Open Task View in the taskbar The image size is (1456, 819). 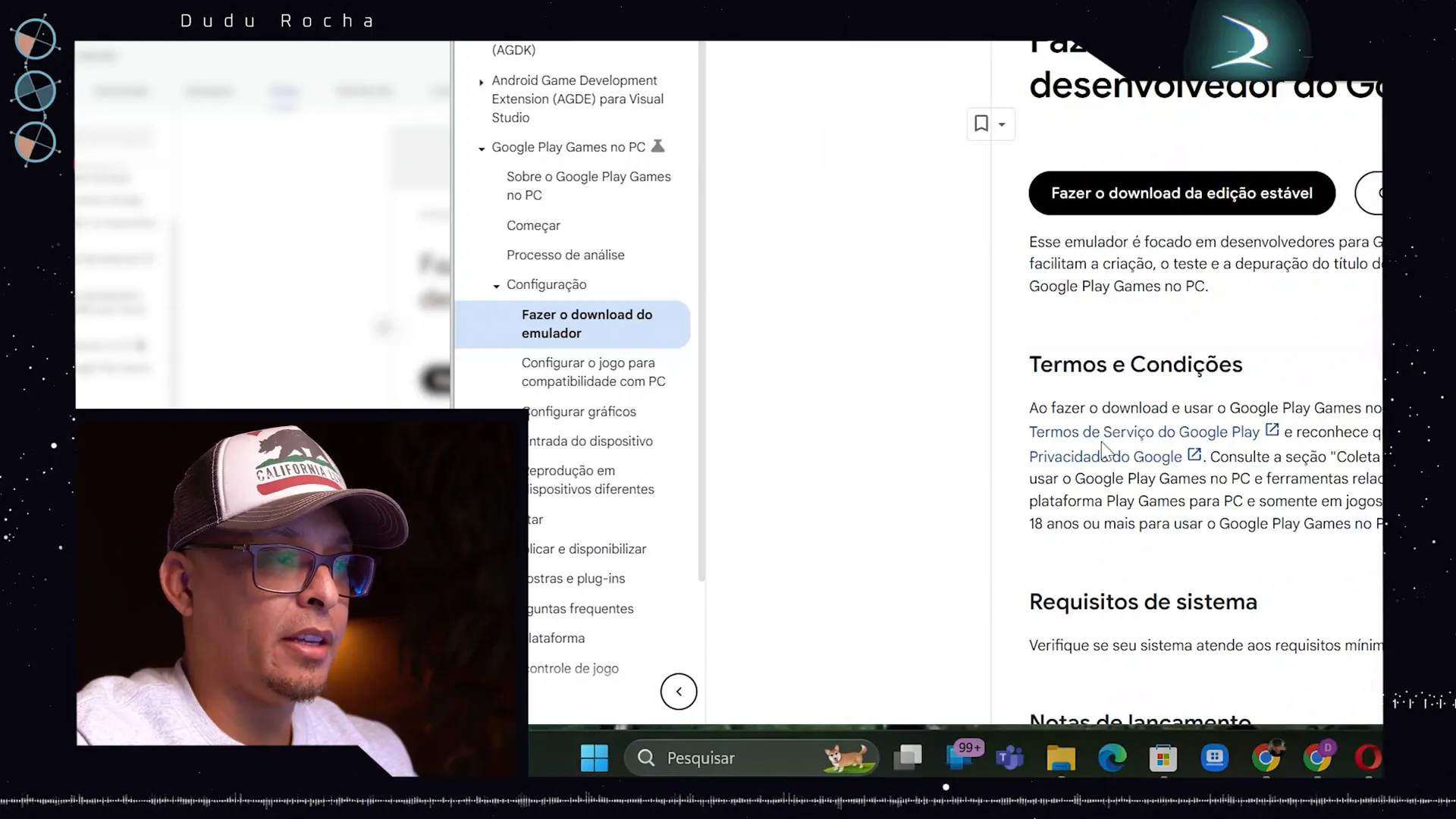pyautogui.click(x=908, y=758)
